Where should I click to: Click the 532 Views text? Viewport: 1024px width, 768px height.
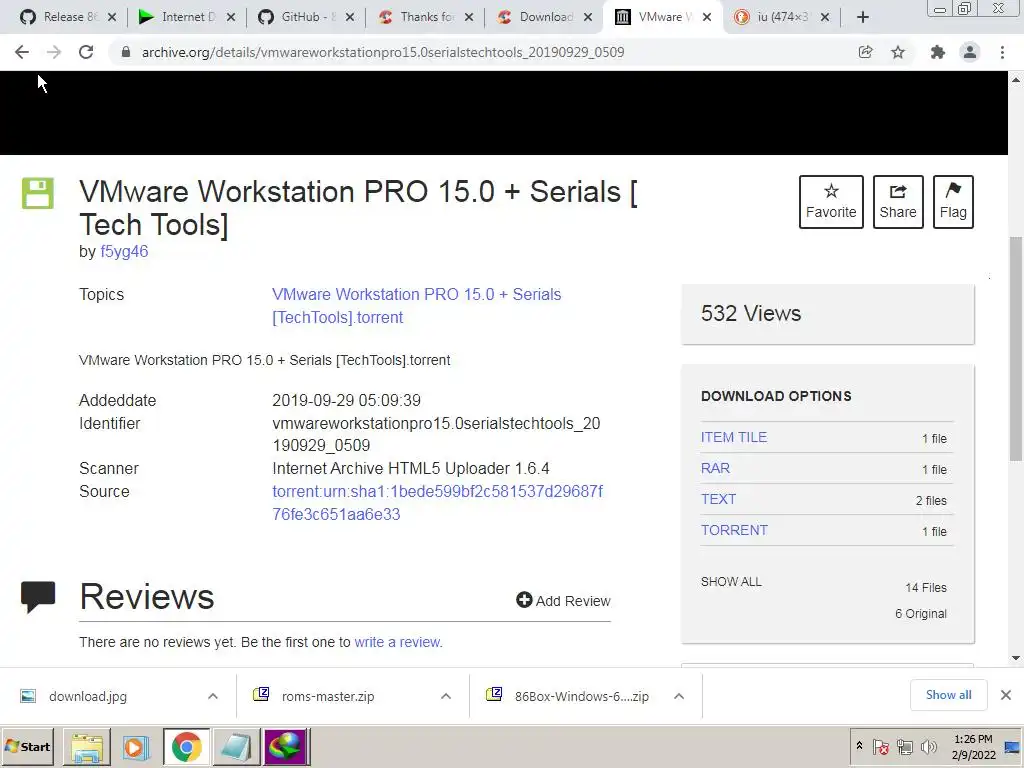[751, 313]
